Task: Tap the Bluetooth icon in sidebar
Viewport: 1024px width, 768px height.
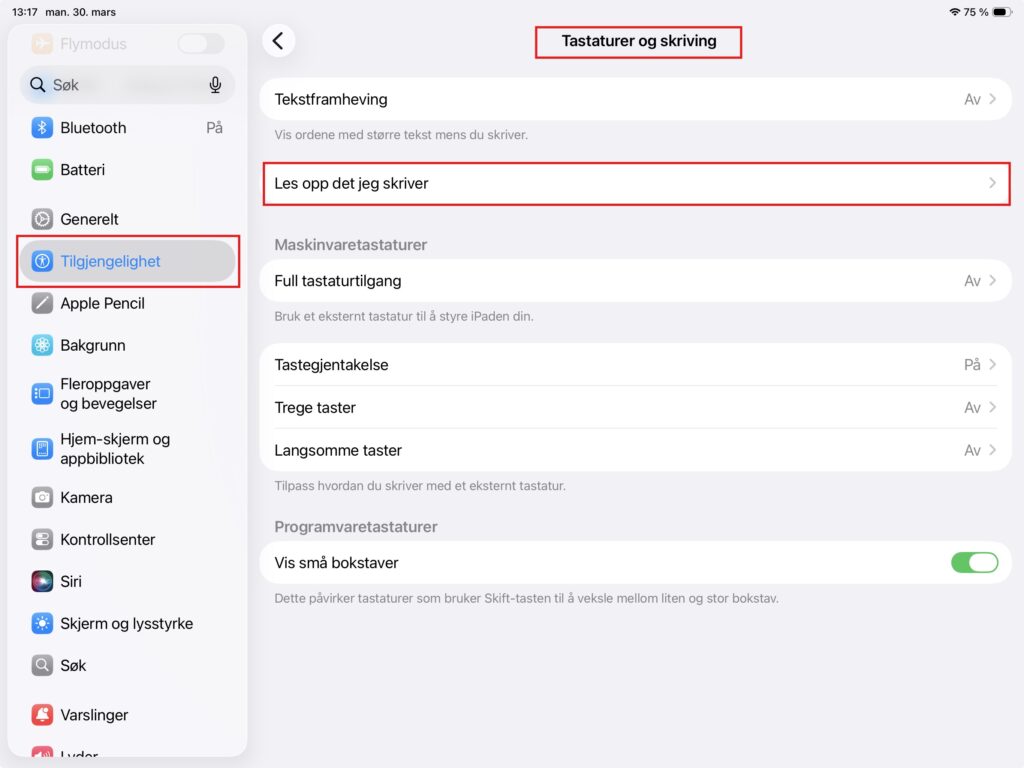Action: pyautogui.click(x=42, y=127)
